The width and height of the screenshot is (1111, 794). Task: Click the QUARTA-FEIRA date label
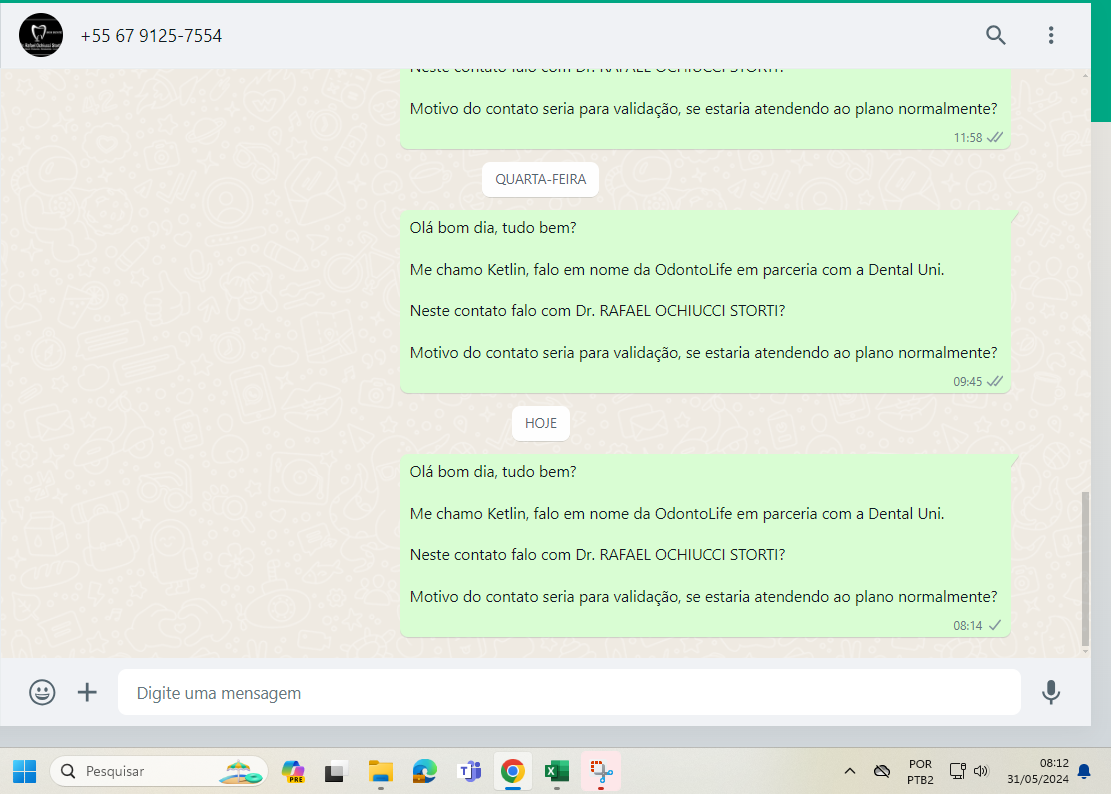[540, 179]
